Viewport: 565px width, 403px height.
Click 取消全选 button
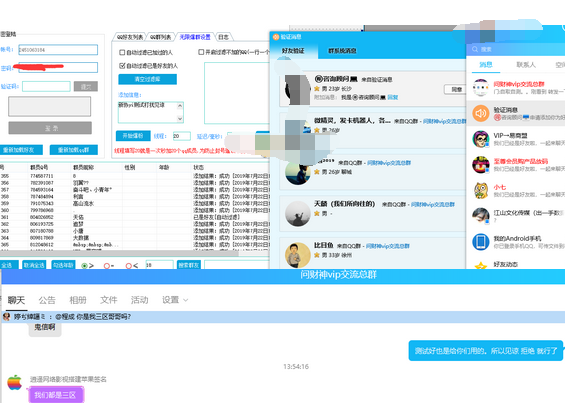click(x=34, y=265)
